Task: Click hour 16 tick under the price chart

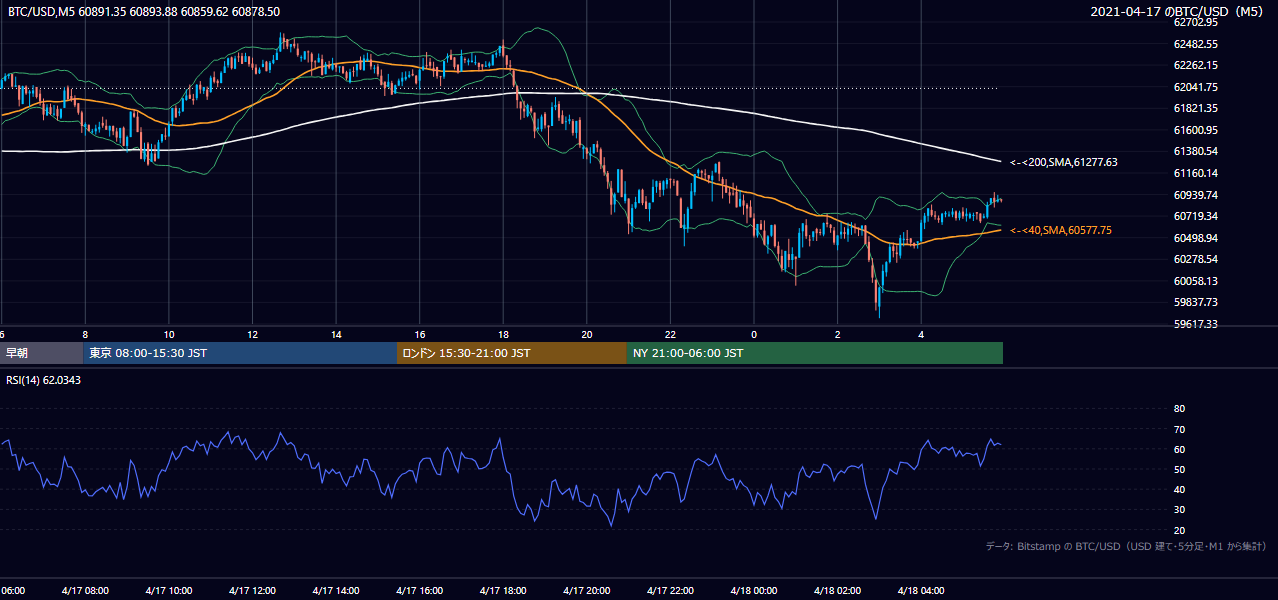Action: (x=420, y=334)
